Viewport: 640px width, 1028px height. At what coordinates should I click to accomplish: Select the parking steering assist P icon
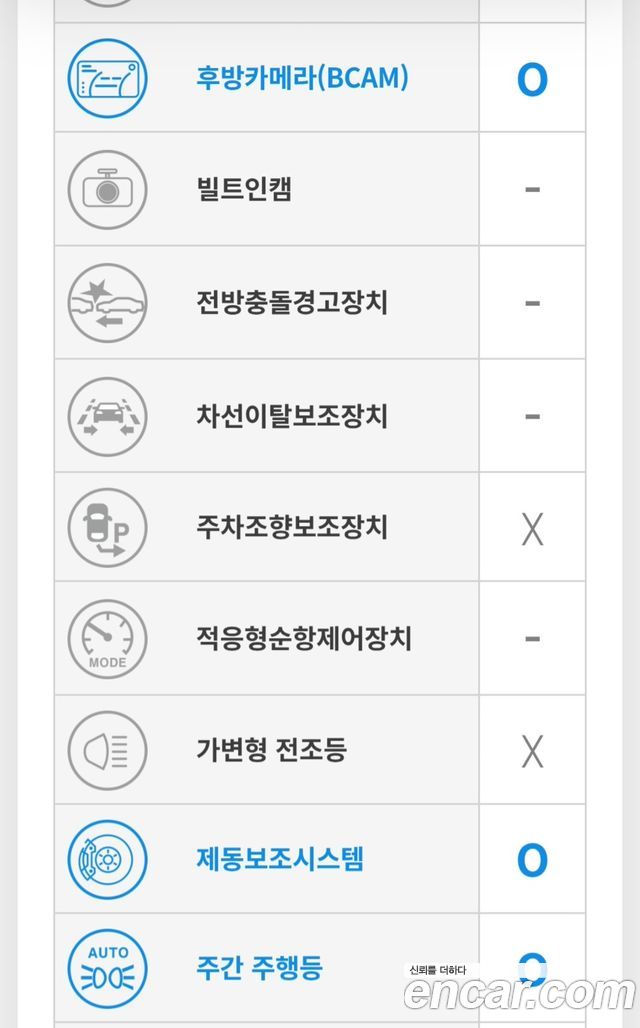(x=108, y=528)
